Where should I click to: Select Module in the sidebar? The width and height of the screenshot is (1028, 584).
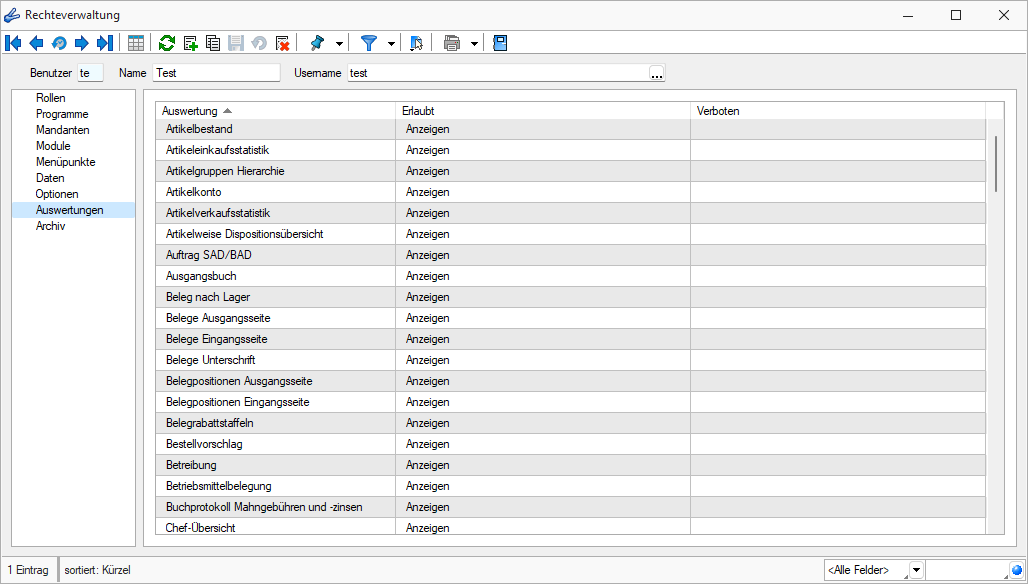53,146
